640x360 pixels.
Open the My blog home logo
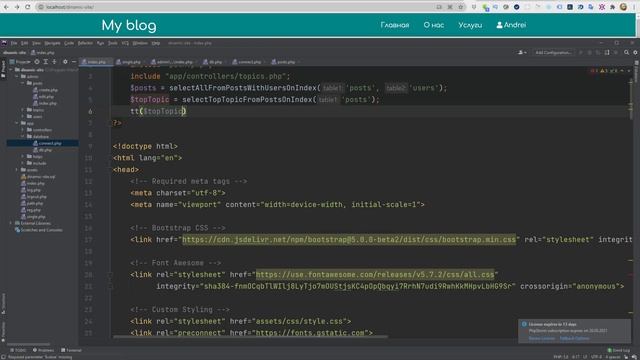129,25
